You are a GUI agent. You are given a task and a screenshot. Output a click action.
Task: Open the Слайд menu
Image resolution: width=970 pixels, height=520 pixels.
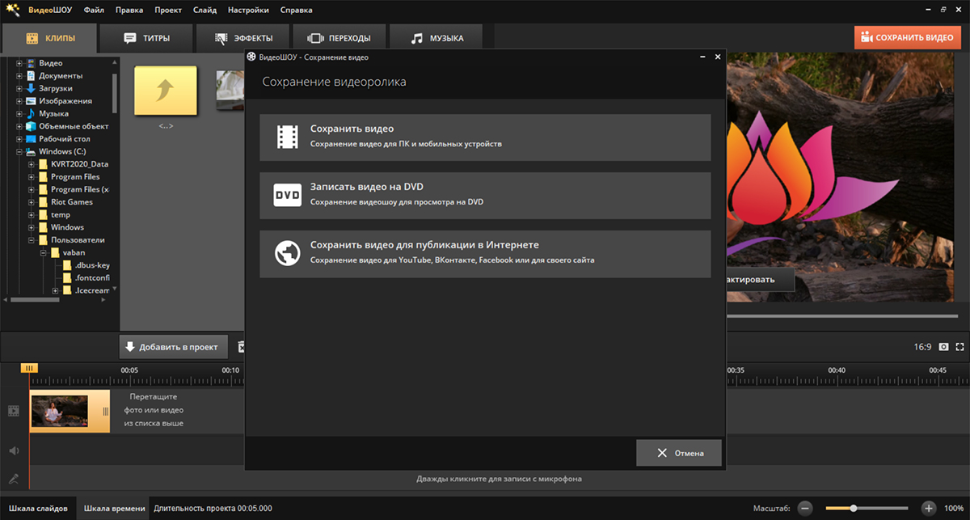tap(205, 10)
